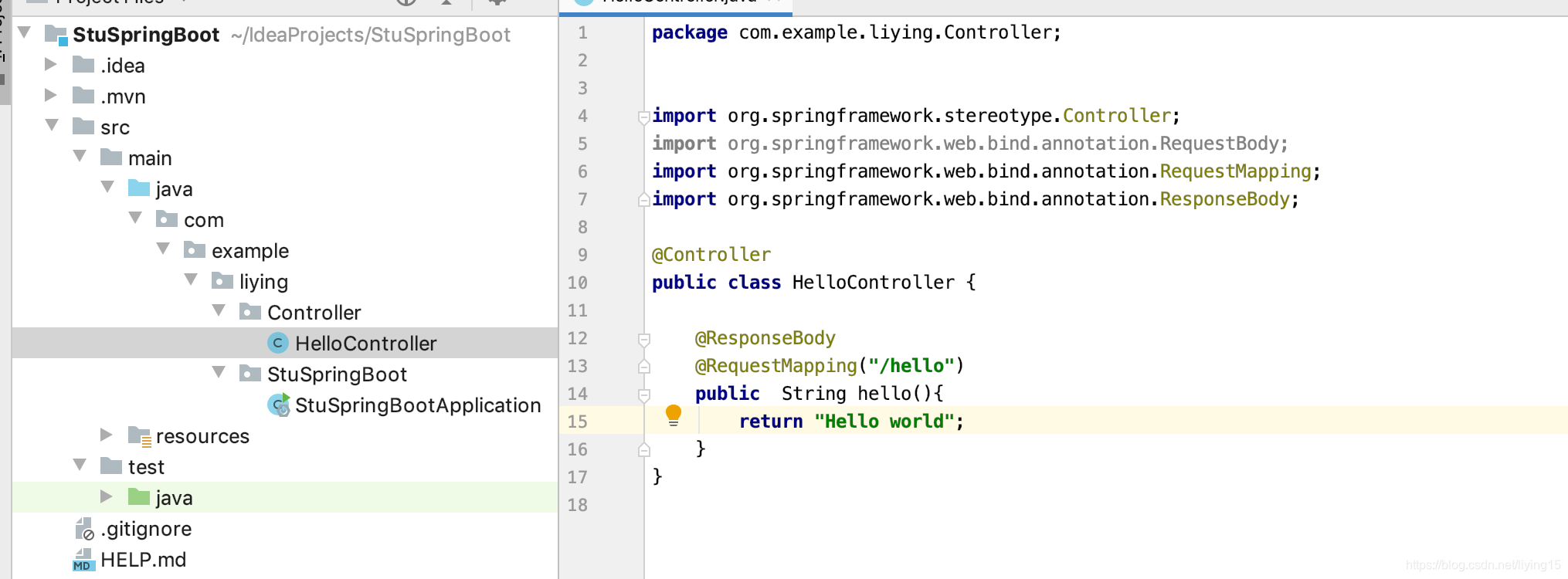Screen dimensions: 1568x579
Task: Click the .mvn folder icon
Action: tap(83, 95)
